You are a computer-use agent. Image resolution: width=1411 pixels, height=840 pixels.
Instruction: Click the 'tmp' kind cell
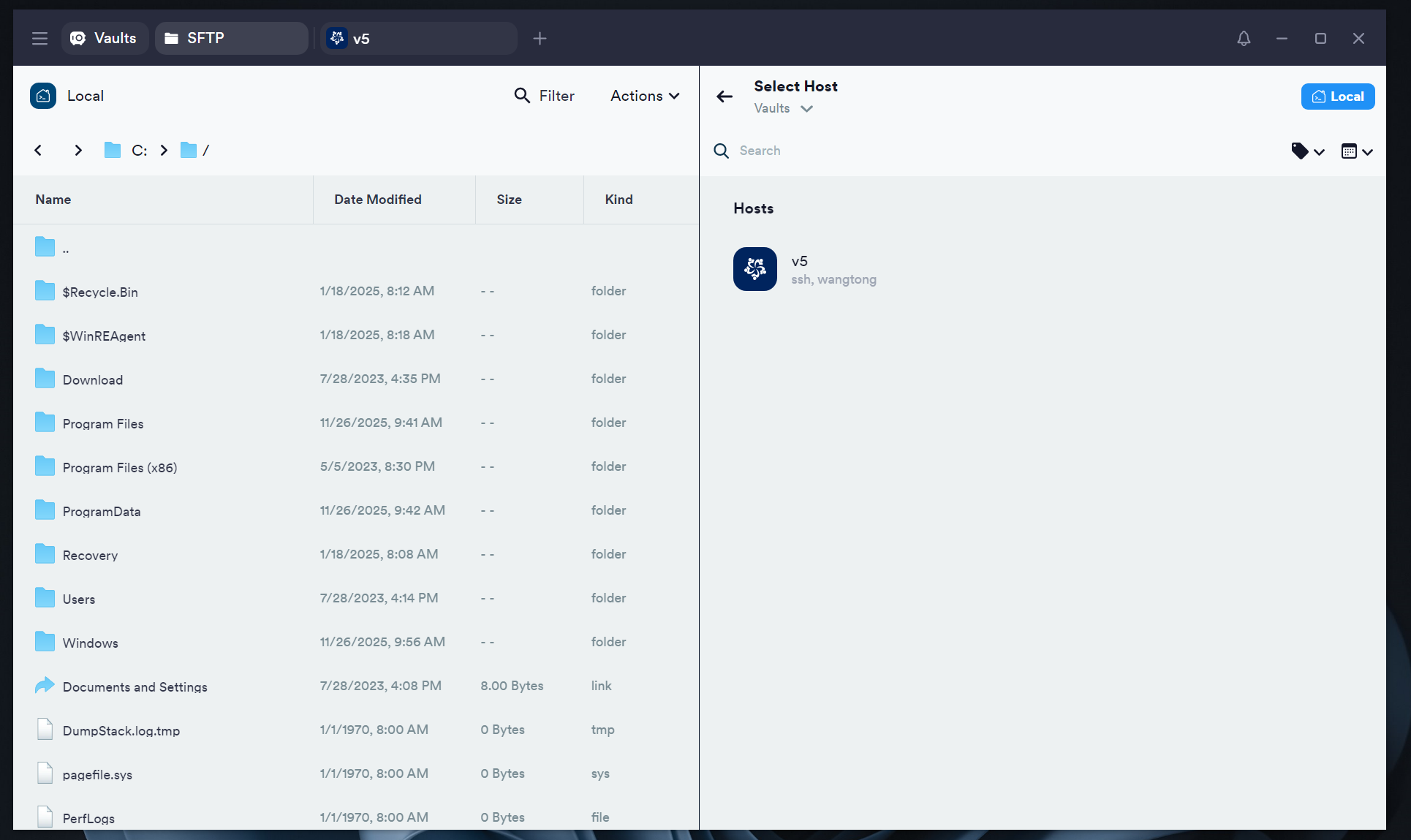(602, 730)
